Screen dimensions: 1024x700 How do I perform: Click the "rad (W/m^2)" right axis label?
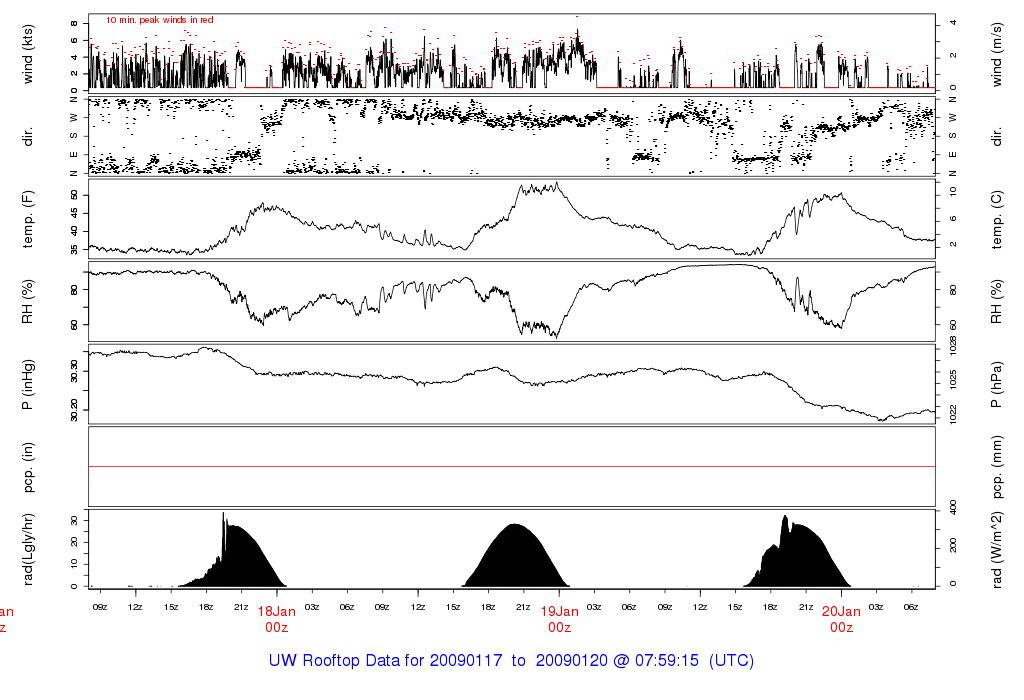997,549
